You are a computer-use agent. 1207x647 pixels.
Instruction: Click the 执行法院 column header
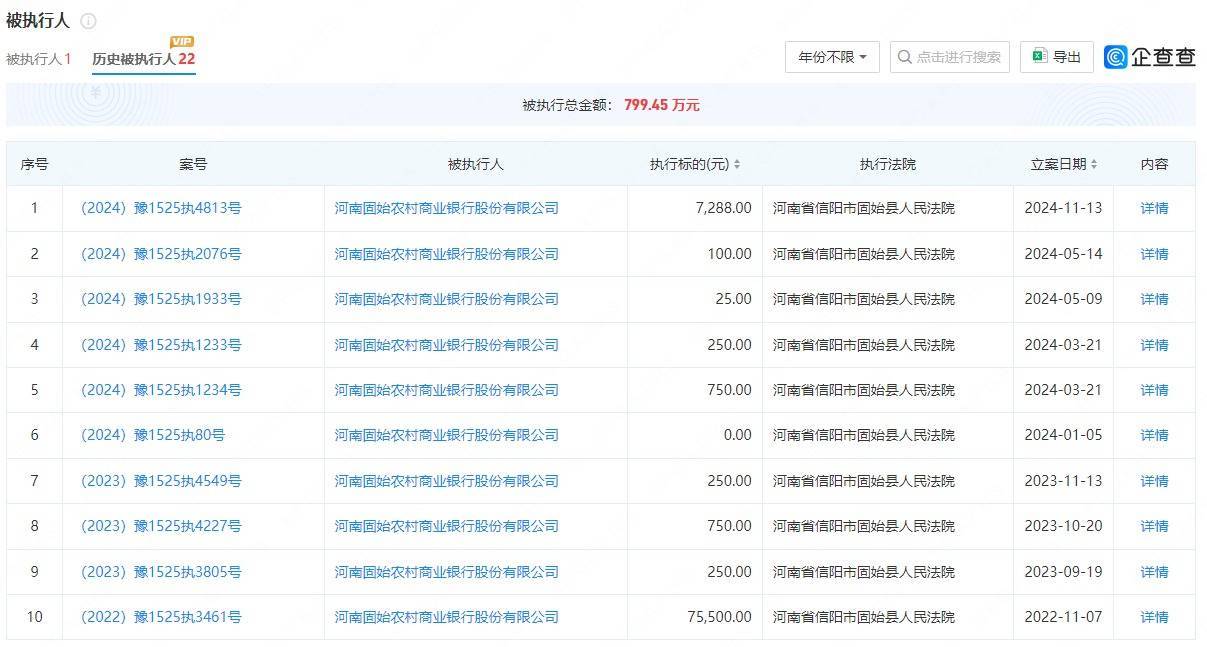[x=888, y=164]
